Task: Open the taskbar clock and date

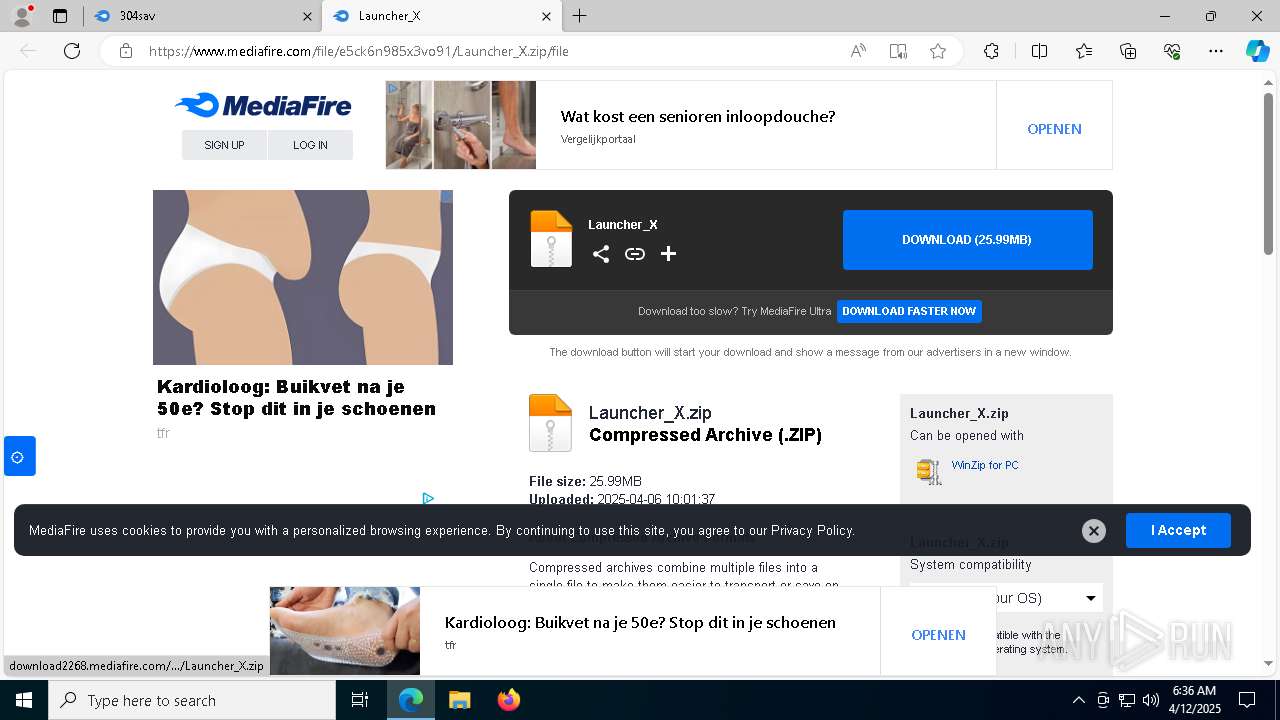Action: [1195, 700]
